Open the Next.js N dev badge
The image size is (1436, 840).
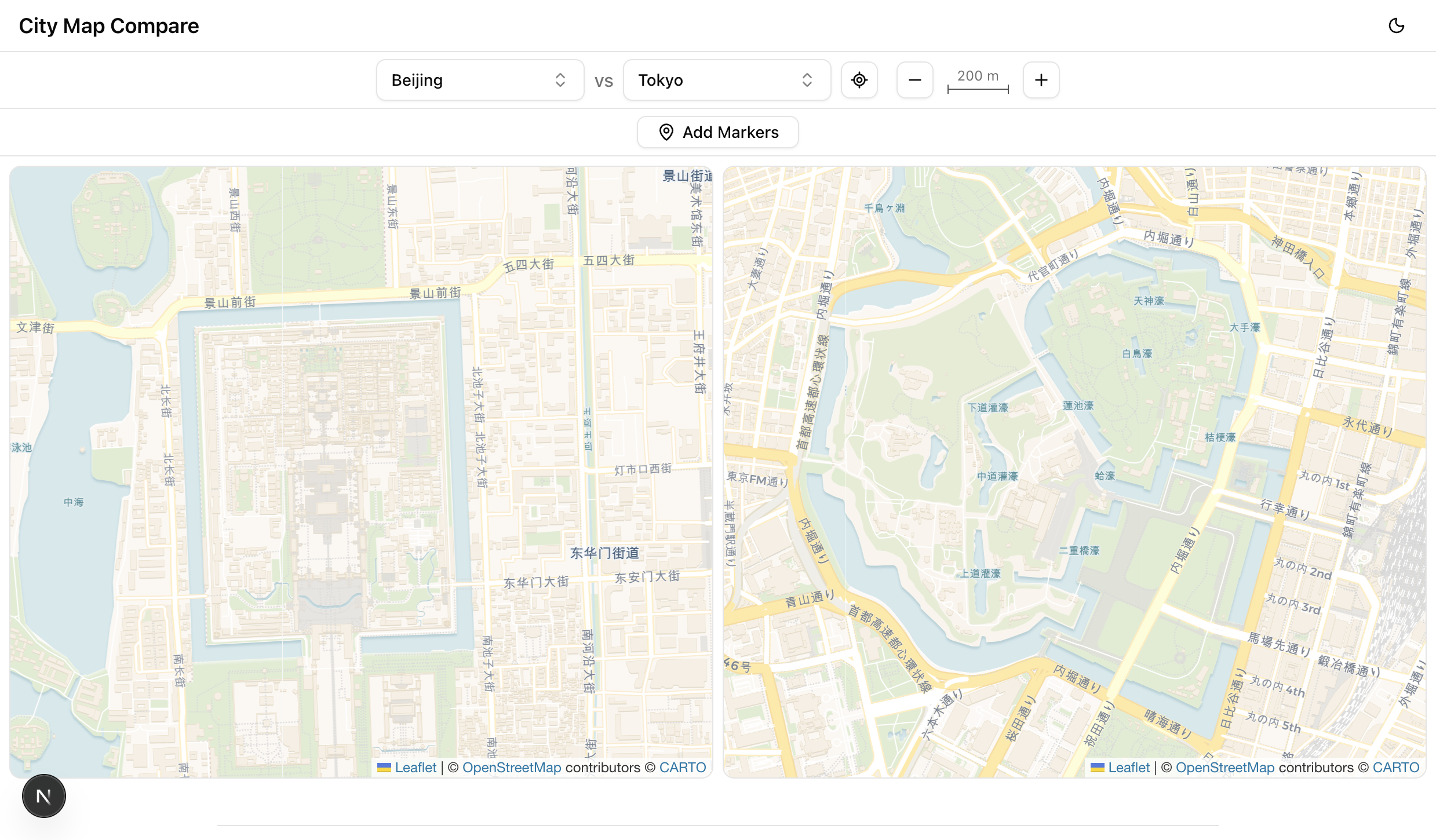pos(43,796)
